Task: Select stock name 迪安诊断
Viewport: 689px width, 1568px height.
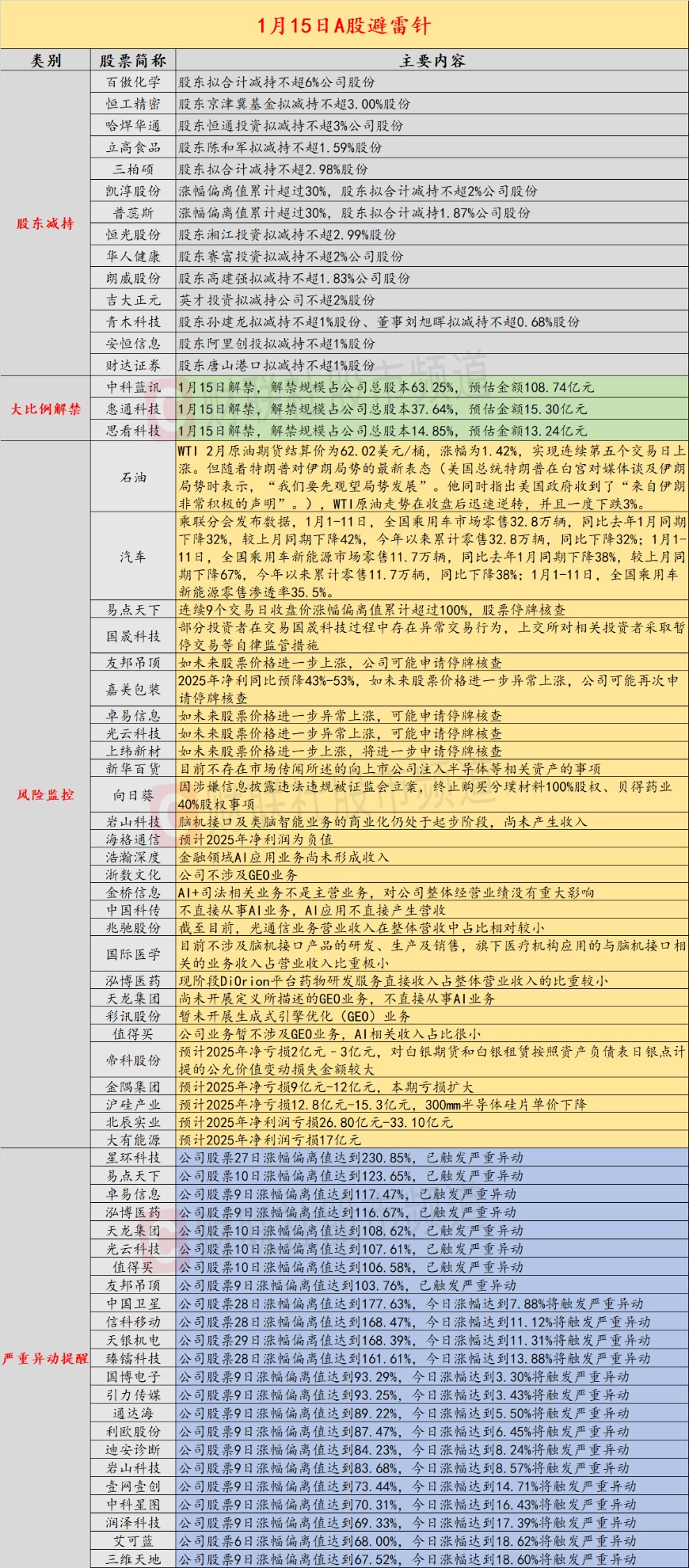Action: 133,1449
